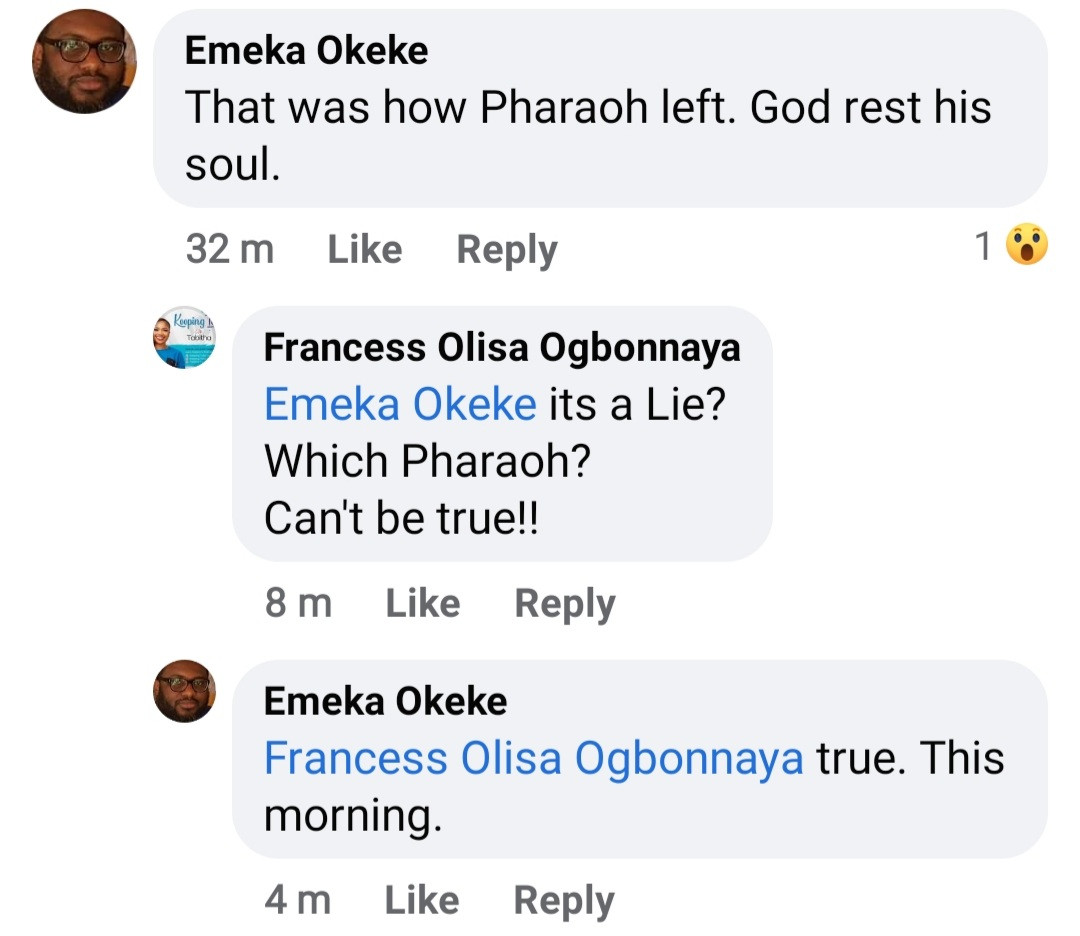This screenshot has width=1080, height=936.
Task: Click blue Francess Olisa Ogbonnaya mention tag
Action: click(533, 759)
